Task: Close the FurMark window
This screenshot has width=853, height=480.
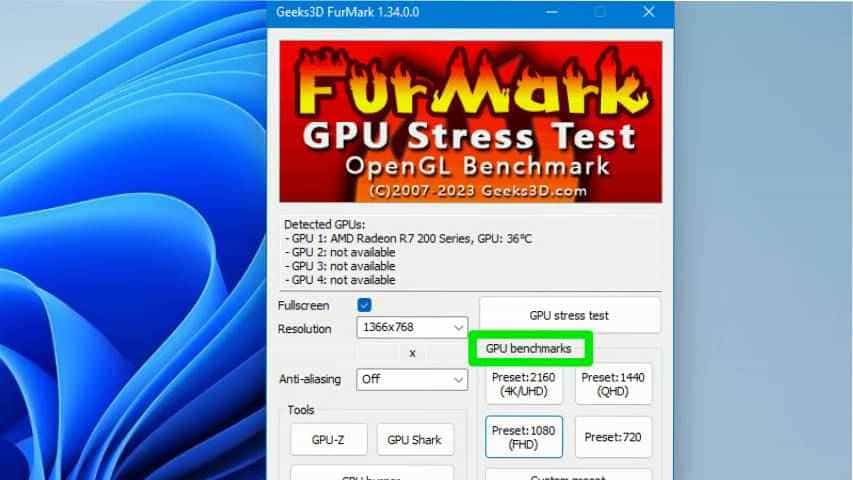Action: click(648, 12)
